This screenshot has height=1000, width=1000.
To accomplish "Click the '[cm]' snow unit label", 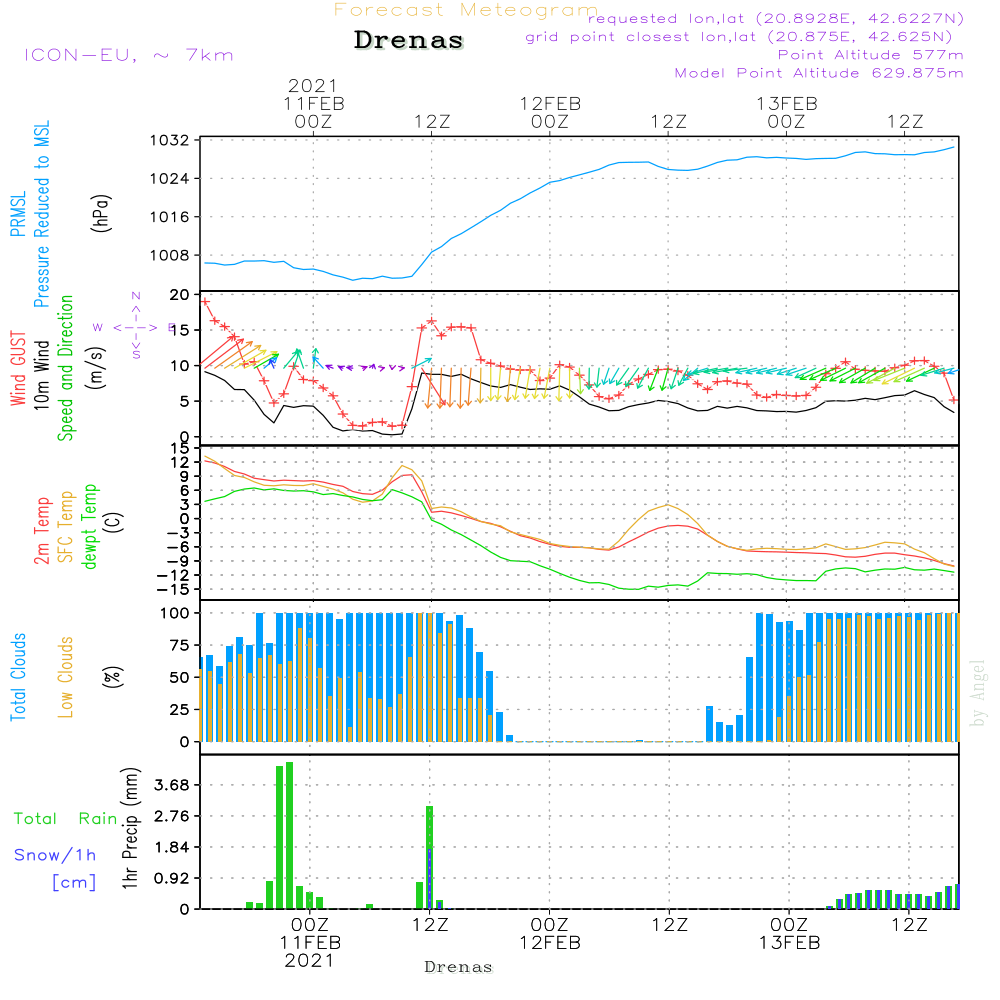I will tap(74, 882).
